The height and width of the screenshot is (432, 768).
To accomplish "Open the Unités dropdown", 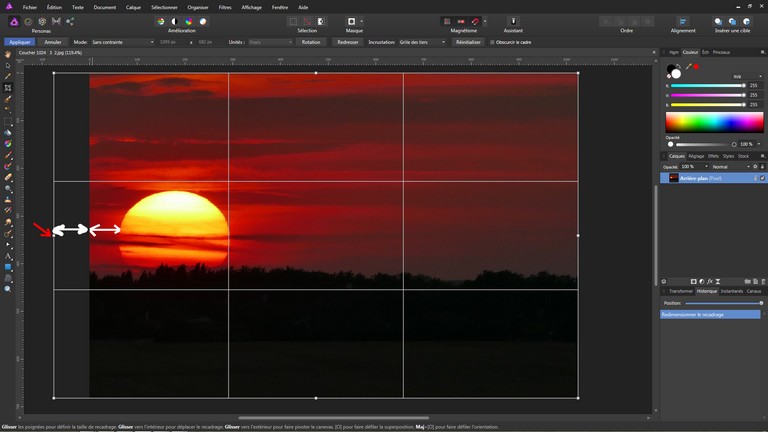I will click(270, 42).
